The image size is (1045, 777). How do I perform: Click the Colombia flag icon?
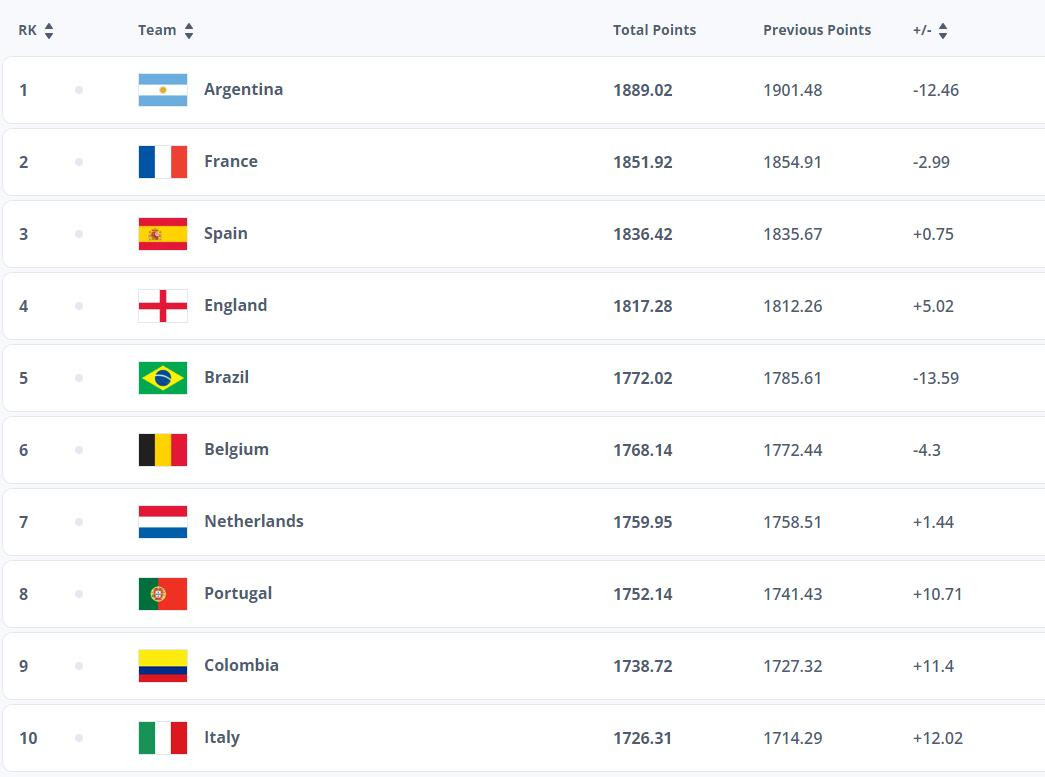(163, 666)
